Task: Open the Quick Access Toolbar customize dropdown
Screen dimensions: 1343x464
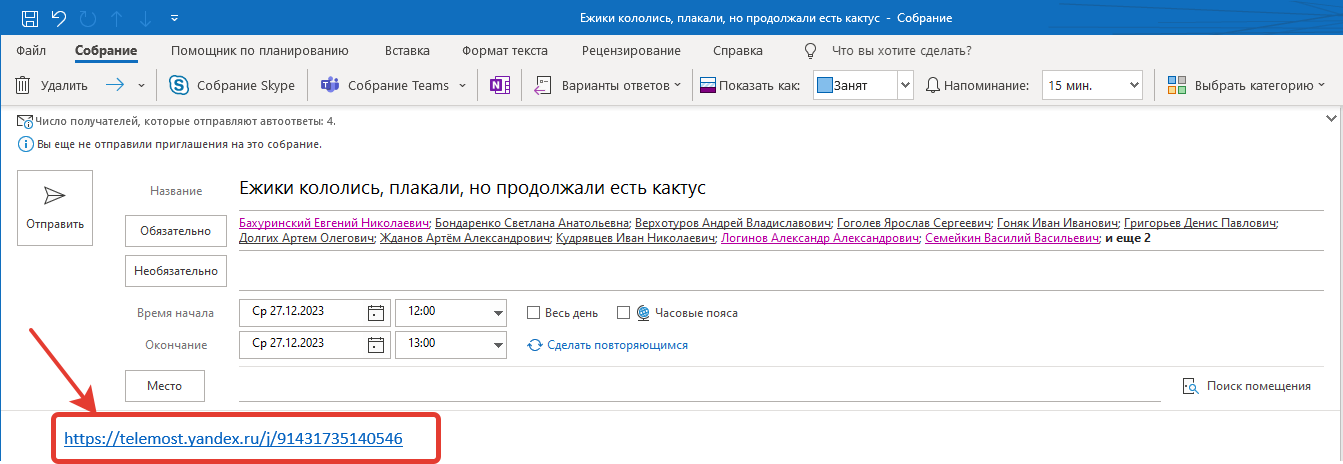Action: pyautogui.click(x=175, y=18)
